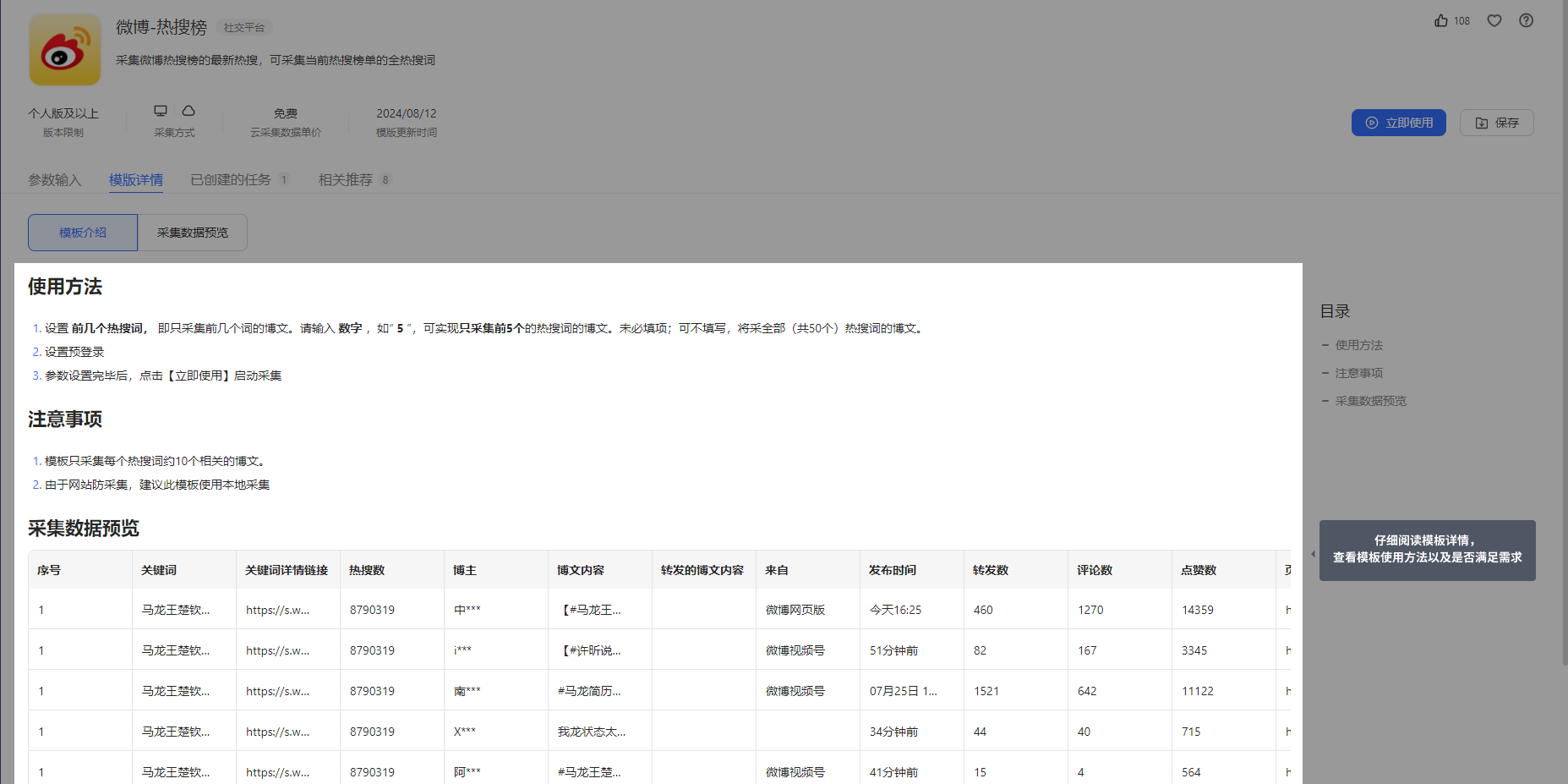Viewport: 1568px width, 784px height.
Task: Click the 立即使用 button
Action: (x=1399, y=122)
